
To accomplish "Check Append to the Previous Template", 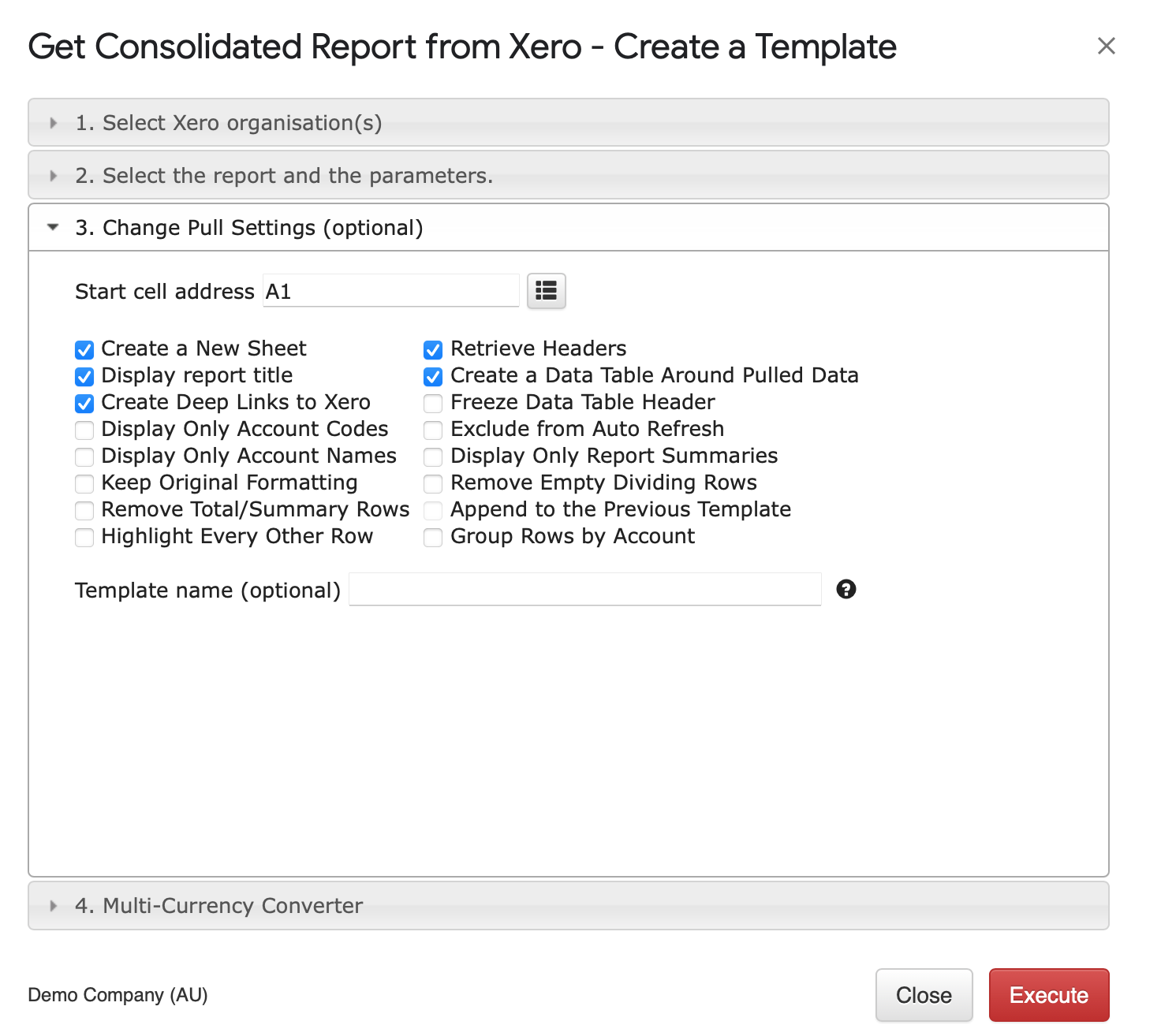I will [x=433, y=510].
